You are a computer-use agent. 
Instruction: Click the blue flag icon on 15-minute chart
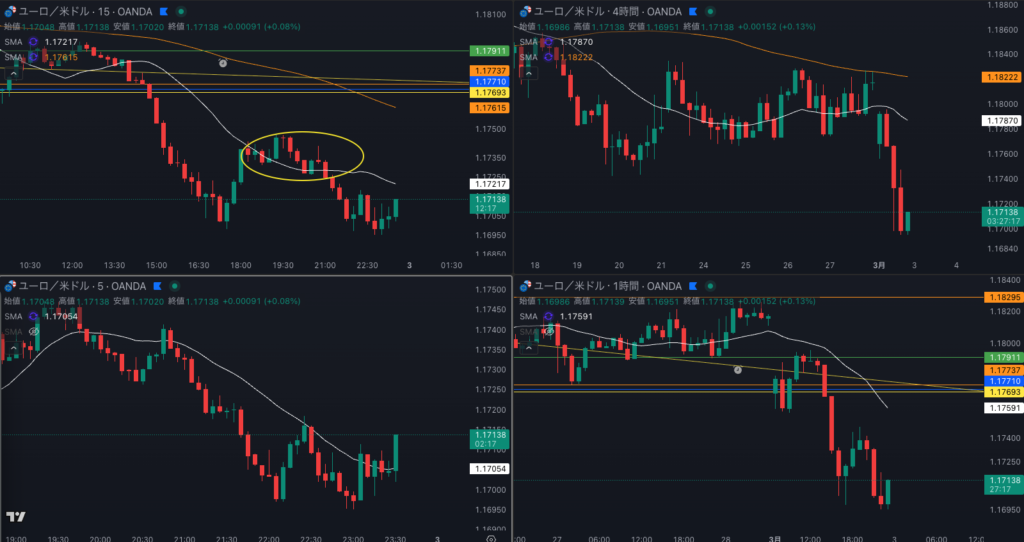[x=162, y=11]
